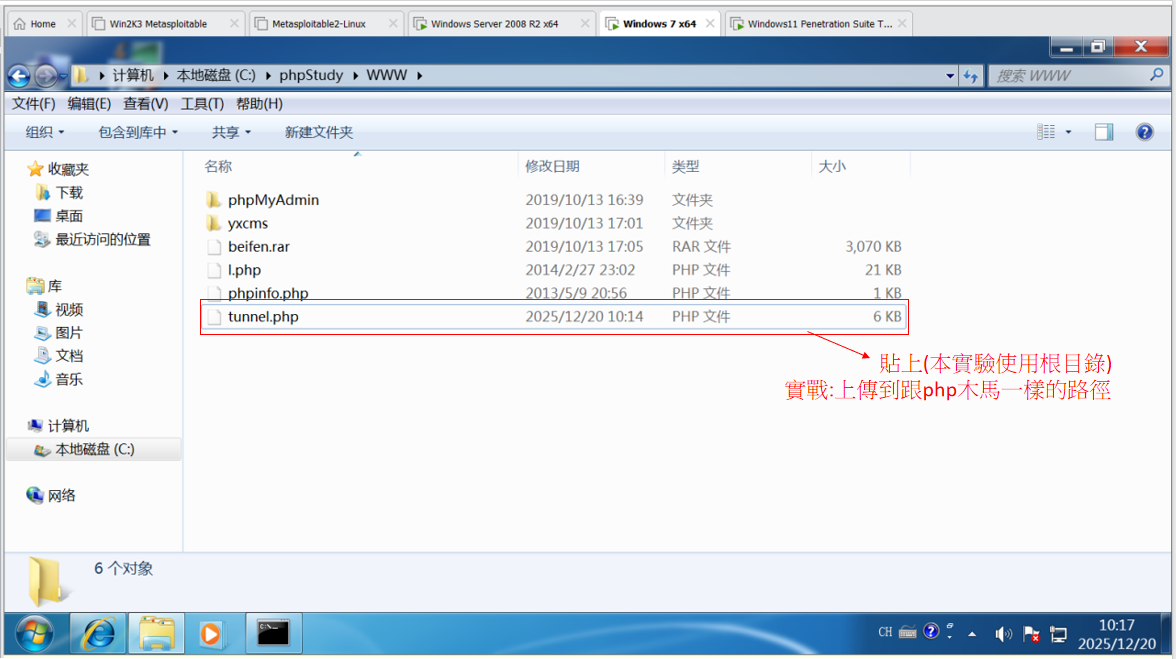The width and height of the screenshot is (1176, 659).
Task: Open Pictures (图片) library
Action: (x=58, y=332)
